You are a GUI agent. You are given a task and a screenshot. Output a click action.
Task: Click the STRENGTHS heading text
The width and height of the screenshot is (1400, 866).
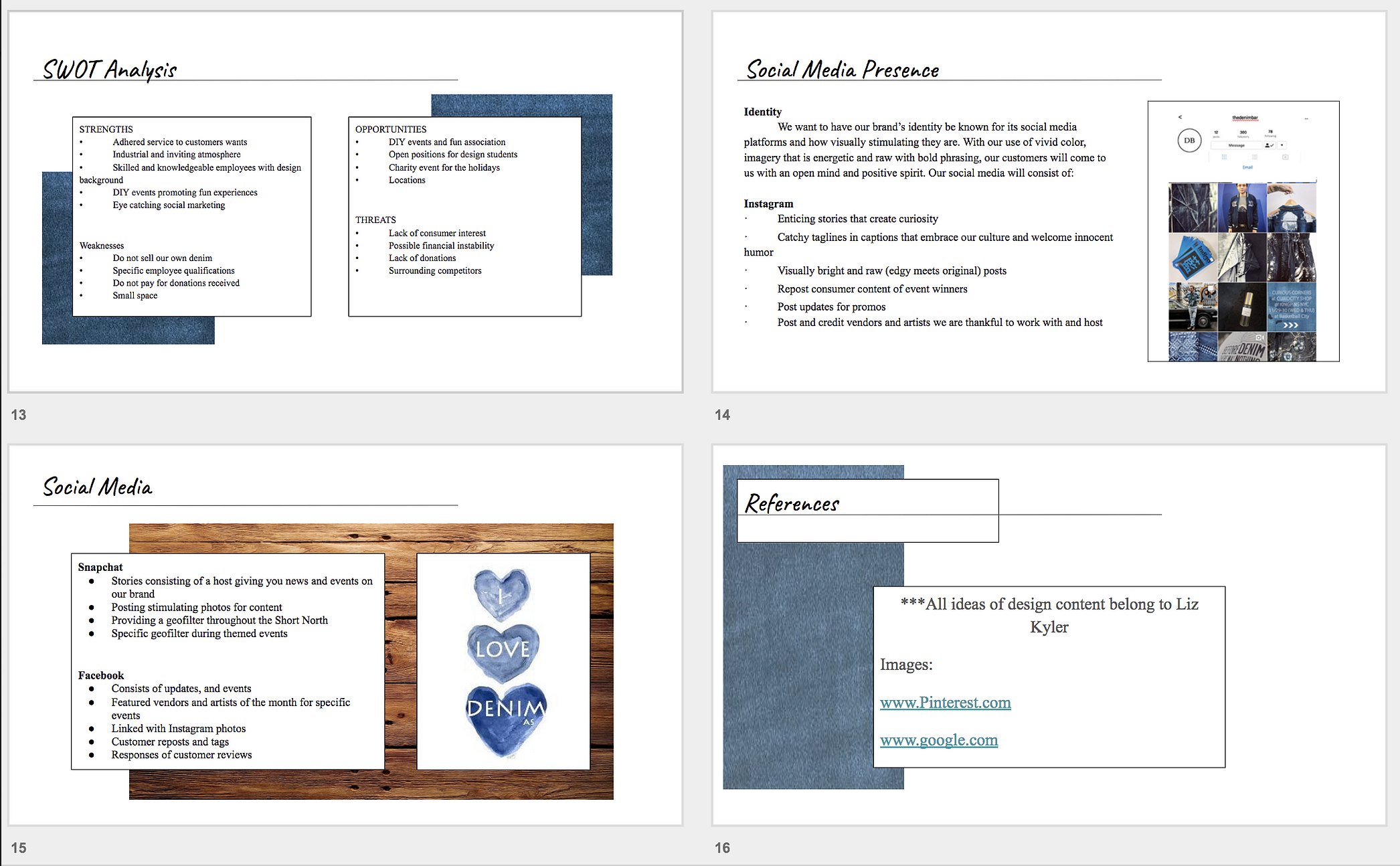(106, 129)
